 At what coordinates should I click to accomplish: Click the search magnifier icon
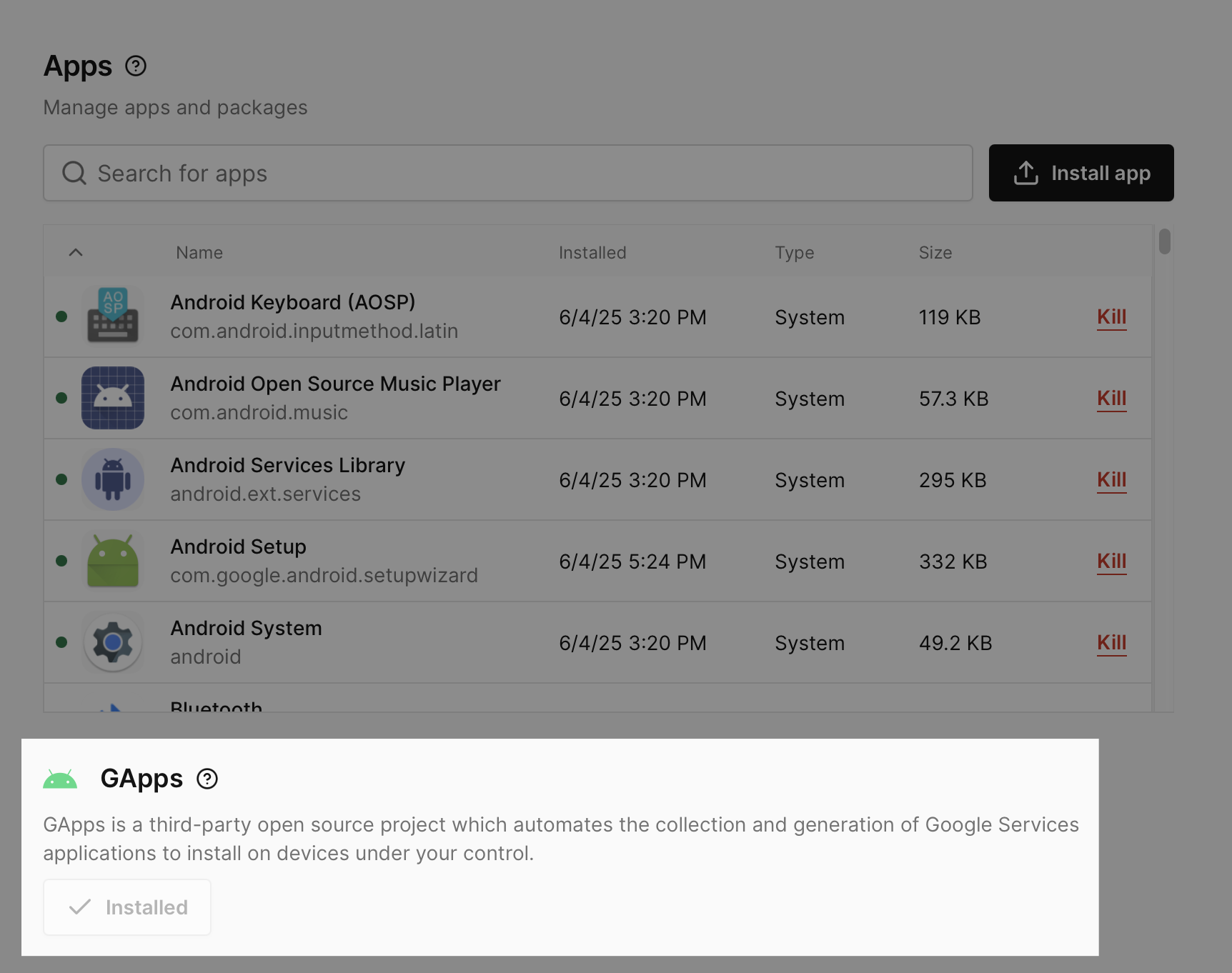74,173
